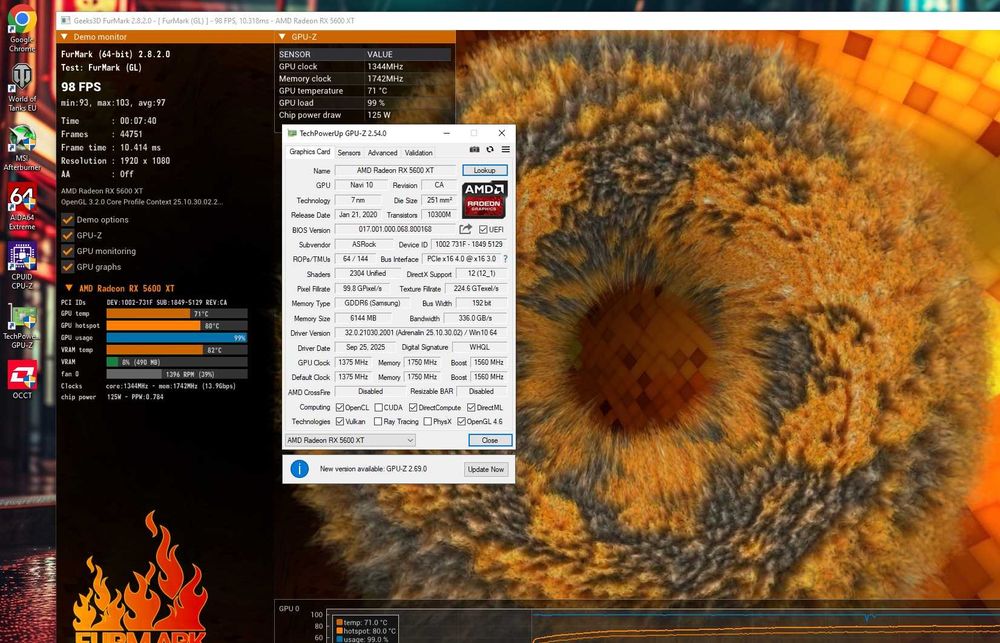Collapse the AMD Radeon RX 5600 XT section
The height and width of the screenshot is (643, 1000).
[68, 288]
